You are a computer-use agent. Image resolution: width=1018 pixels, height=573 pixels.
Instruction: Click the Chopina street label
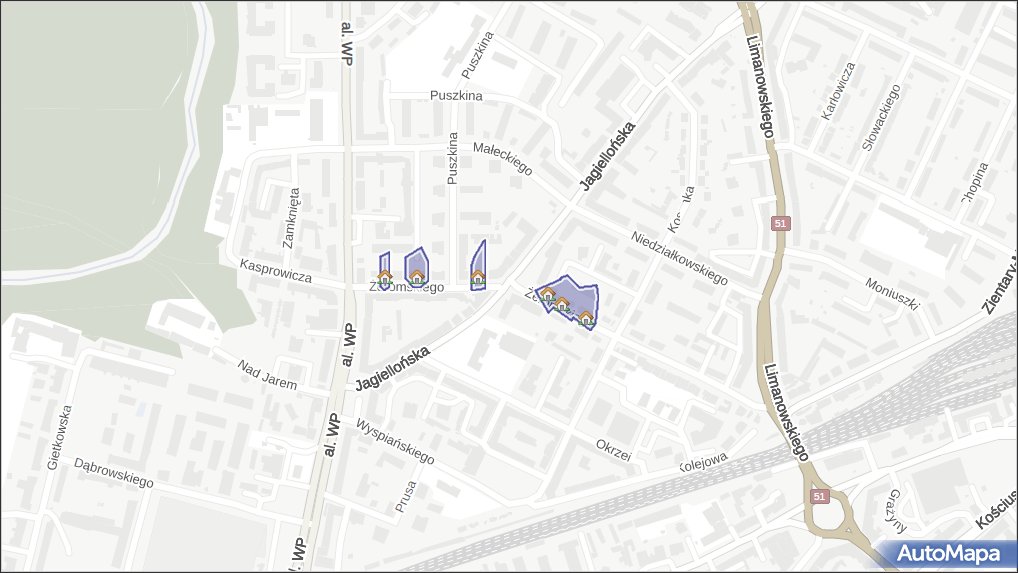click(x=976, y=182)
